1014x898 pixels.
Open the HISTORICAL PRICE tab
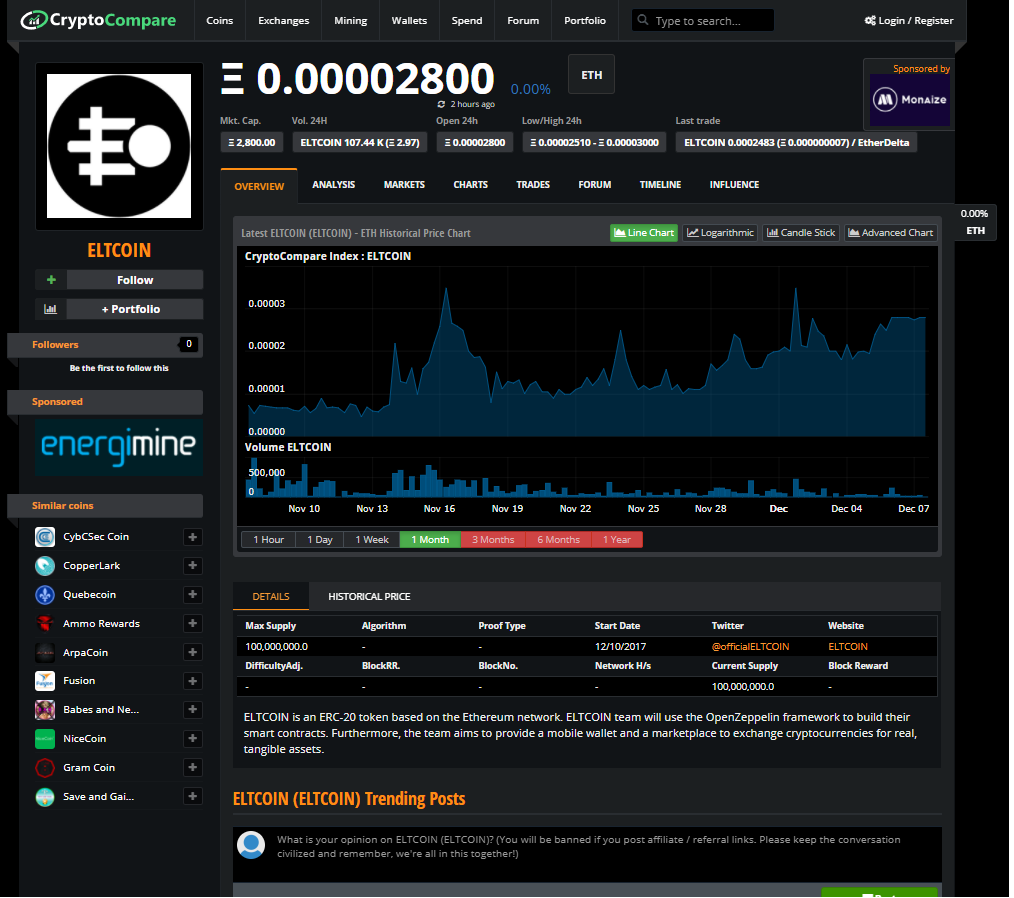[x=369, y=597]
